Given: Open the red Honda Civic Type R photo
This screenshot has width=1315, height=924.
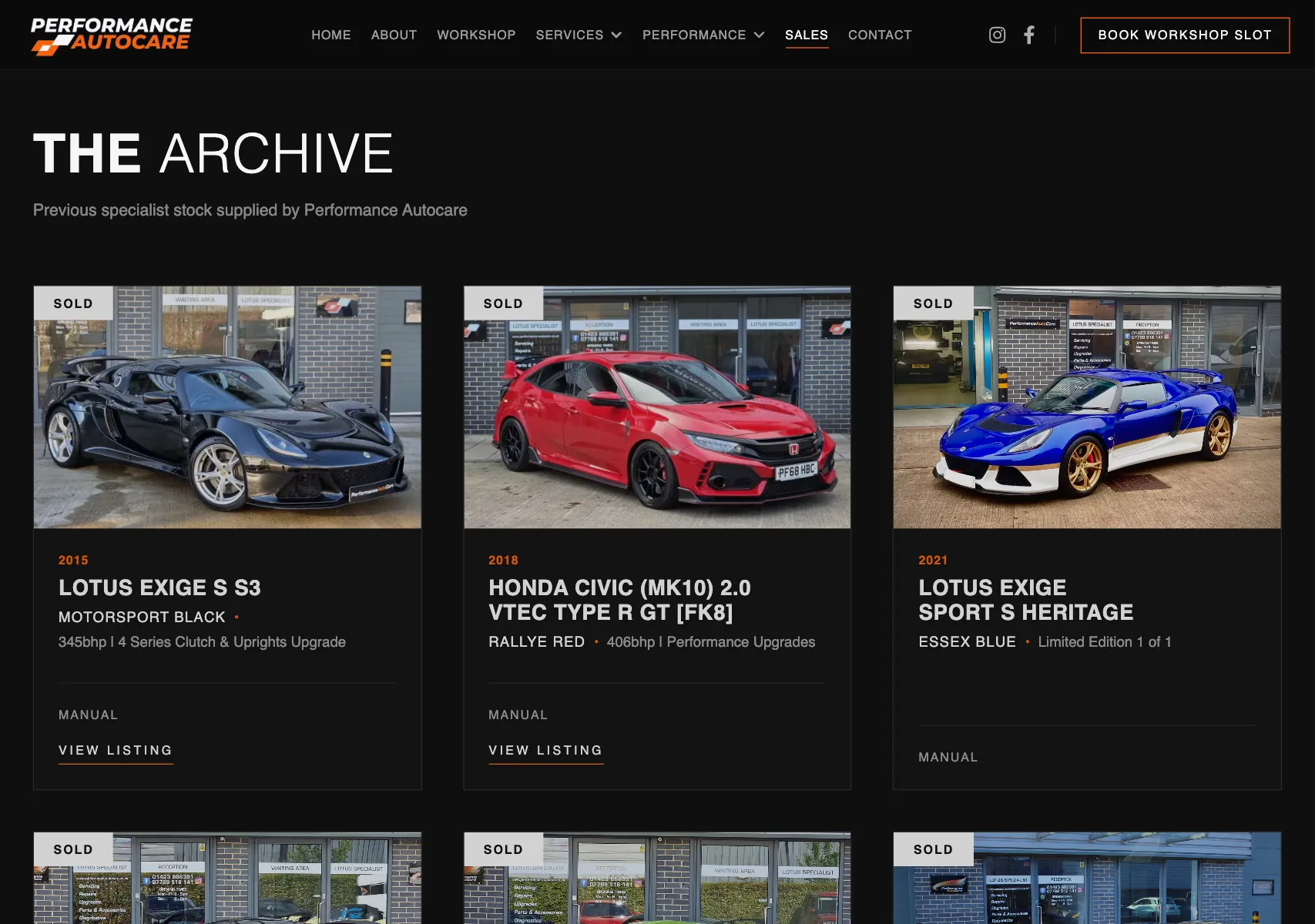Looking at the screenshot, I should pos(657,407).
